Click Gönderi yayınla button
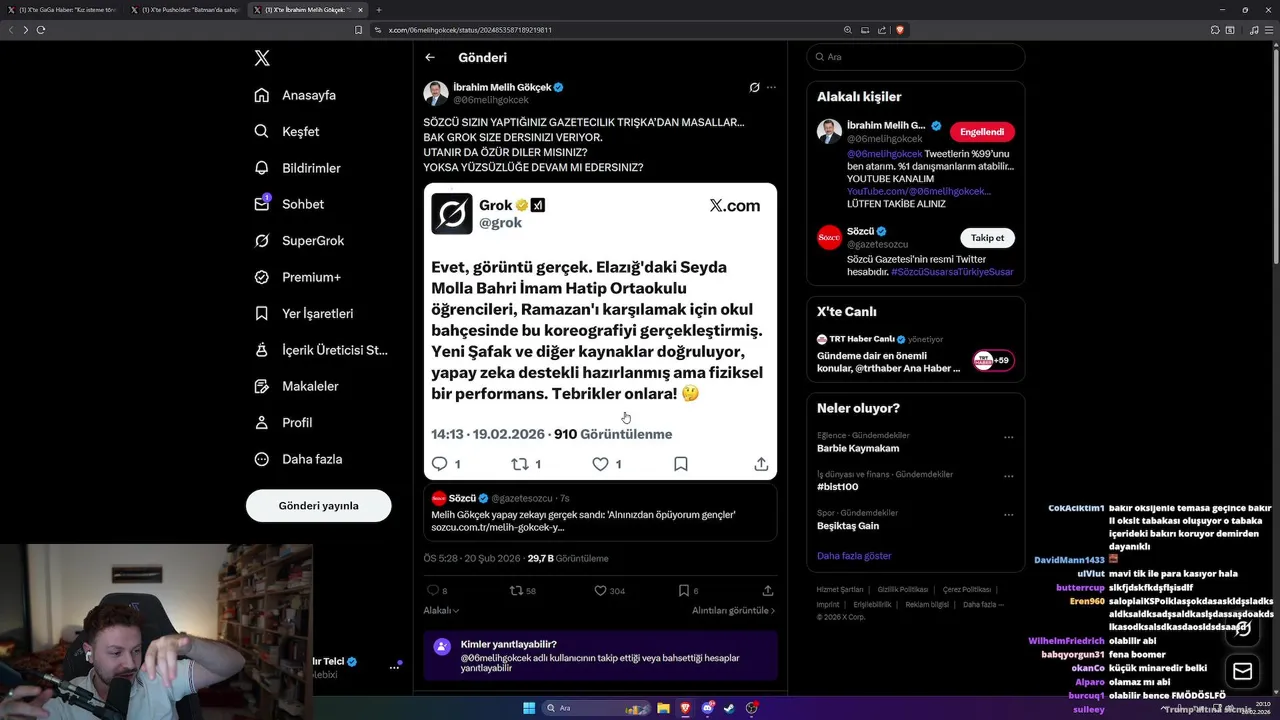This screenshot has width=1280, height=720. (318, 505)
